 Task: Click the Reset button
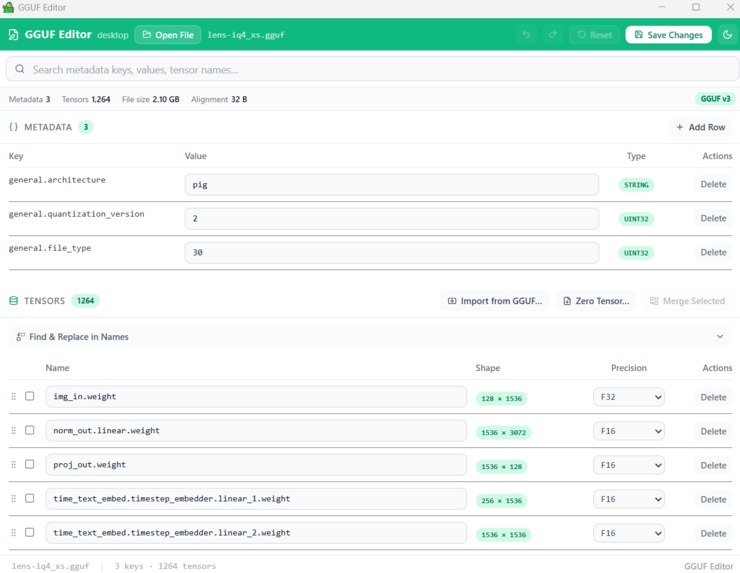tap(594, 35)
